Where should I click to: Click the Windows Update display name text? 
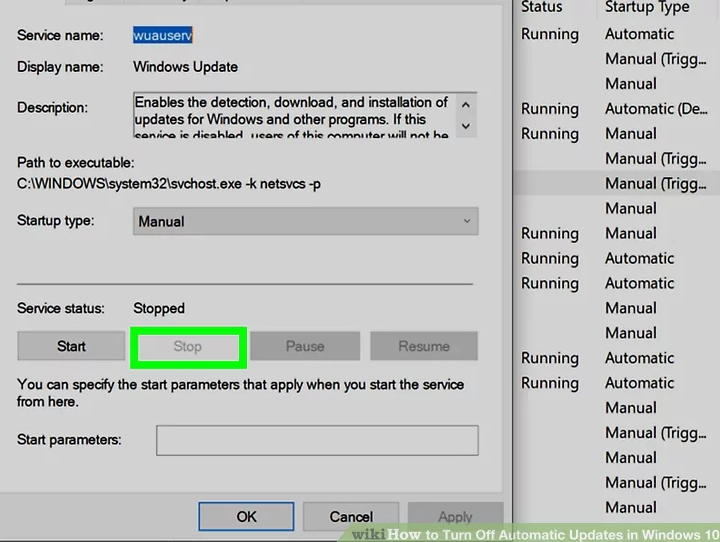(186, 67)
